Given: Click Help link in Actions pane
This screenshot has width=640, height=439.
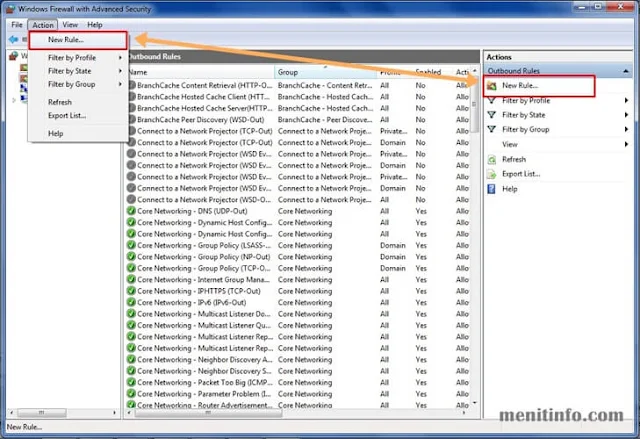Looking at the screenshot, I should point(509,189).
